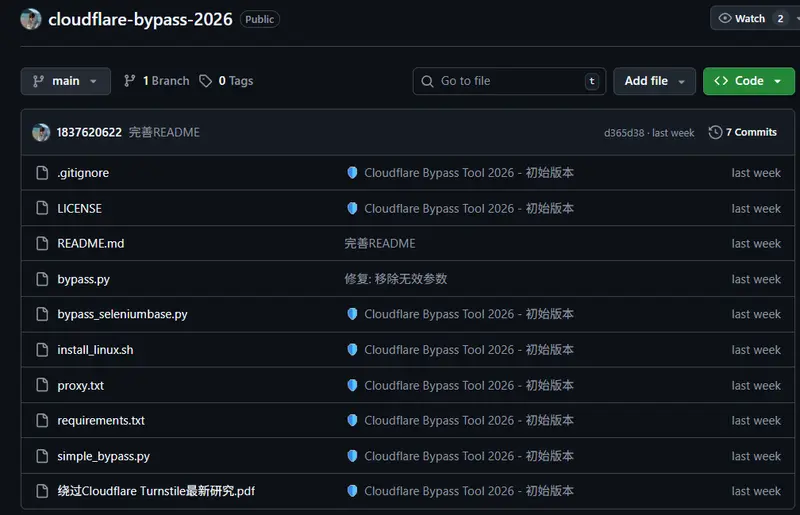The height and width of the screenshot is (515, 800).
Task: Click the file icon for proxy.txt
Action: click(x=42, y=385)
